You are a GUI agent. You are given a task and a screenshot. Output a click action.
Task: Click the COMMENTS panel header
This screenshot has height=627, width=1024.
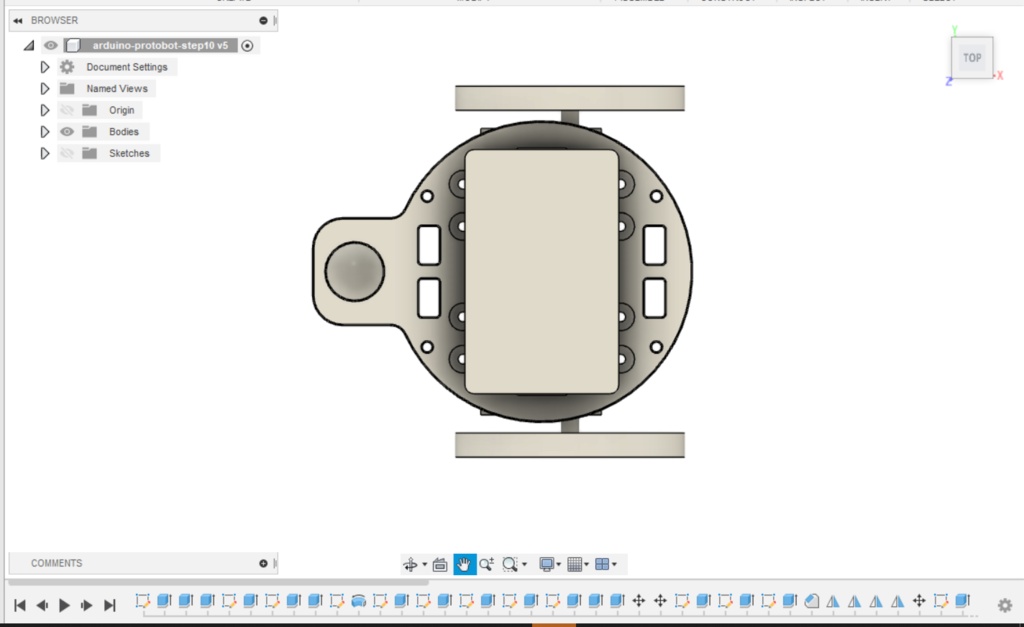pyautogui.click(x=56, y=563)
